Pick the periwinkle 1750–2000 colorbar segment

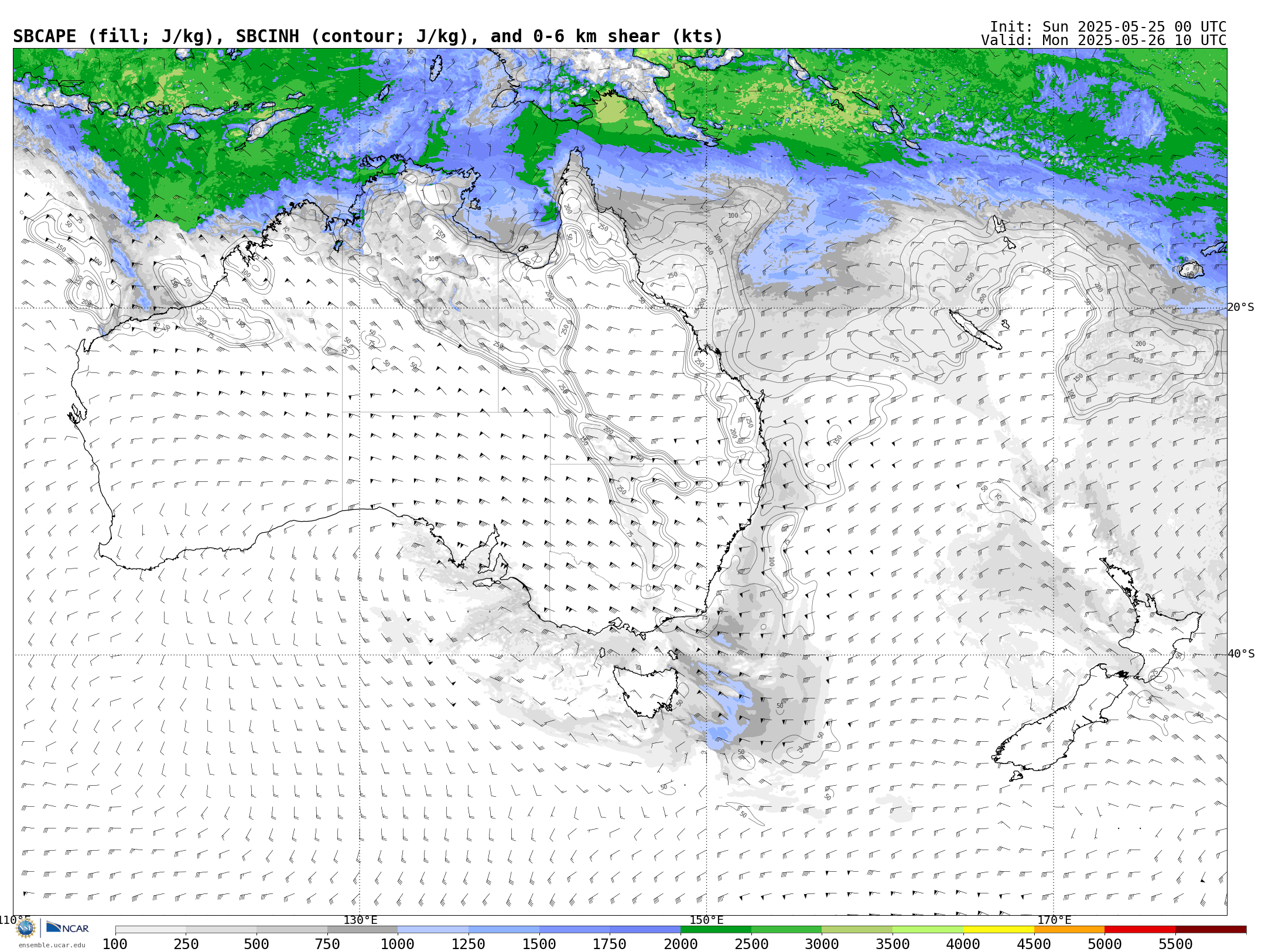click(645, 930)
